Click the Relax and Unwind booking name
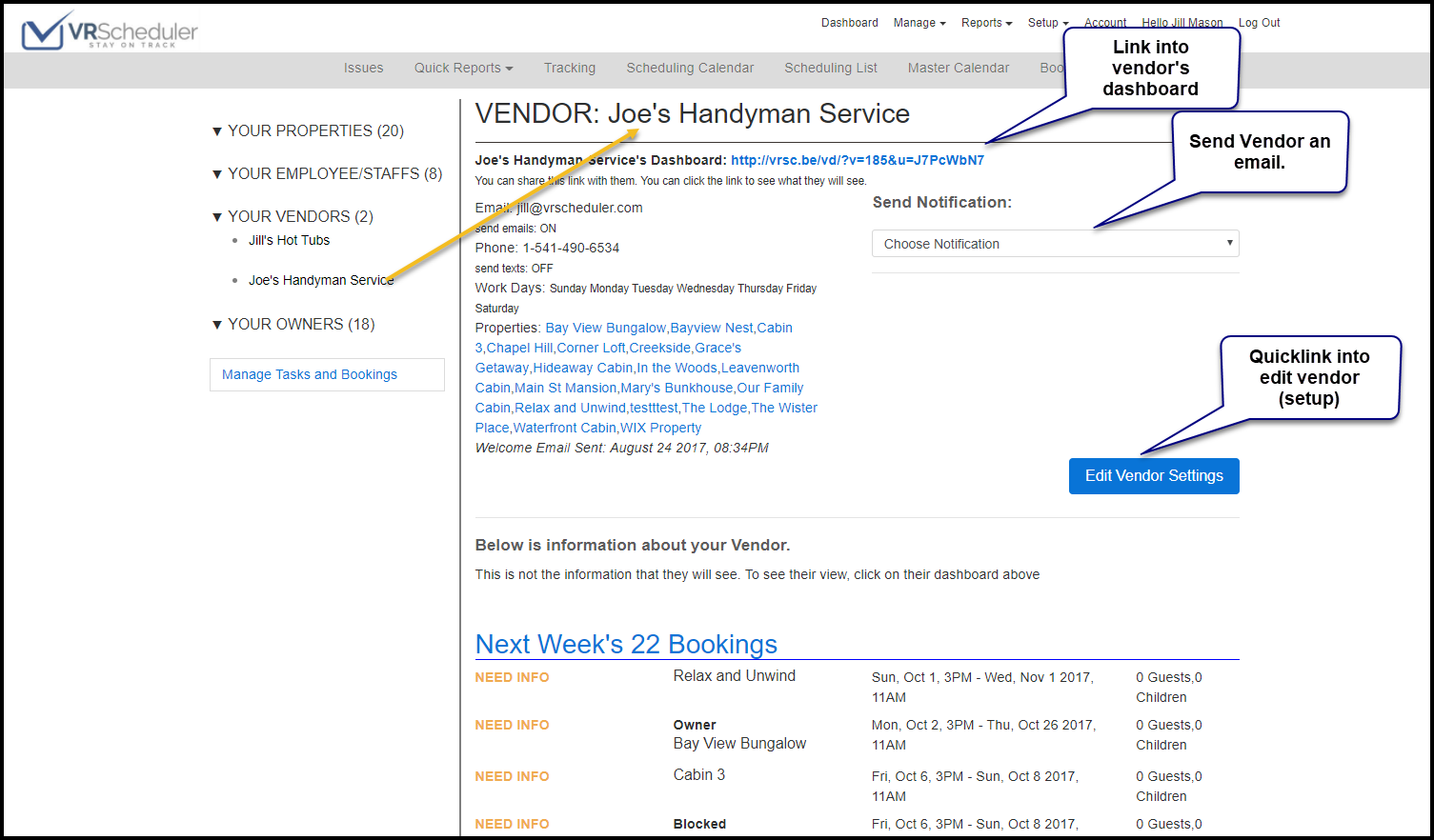 pos(735,676)
